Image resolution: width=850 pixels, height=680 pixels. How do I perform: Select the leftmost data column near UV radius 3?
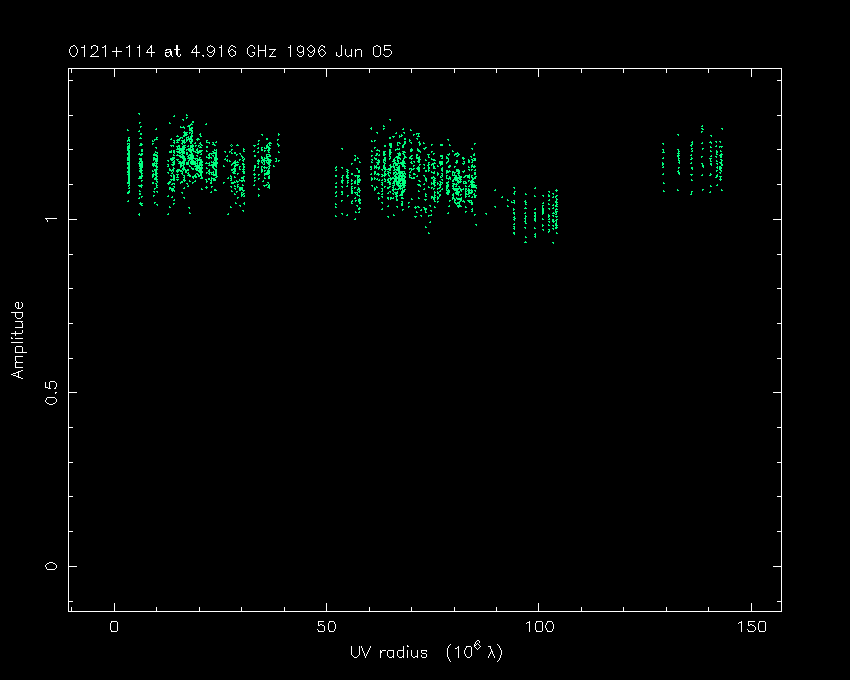point(128,165)
